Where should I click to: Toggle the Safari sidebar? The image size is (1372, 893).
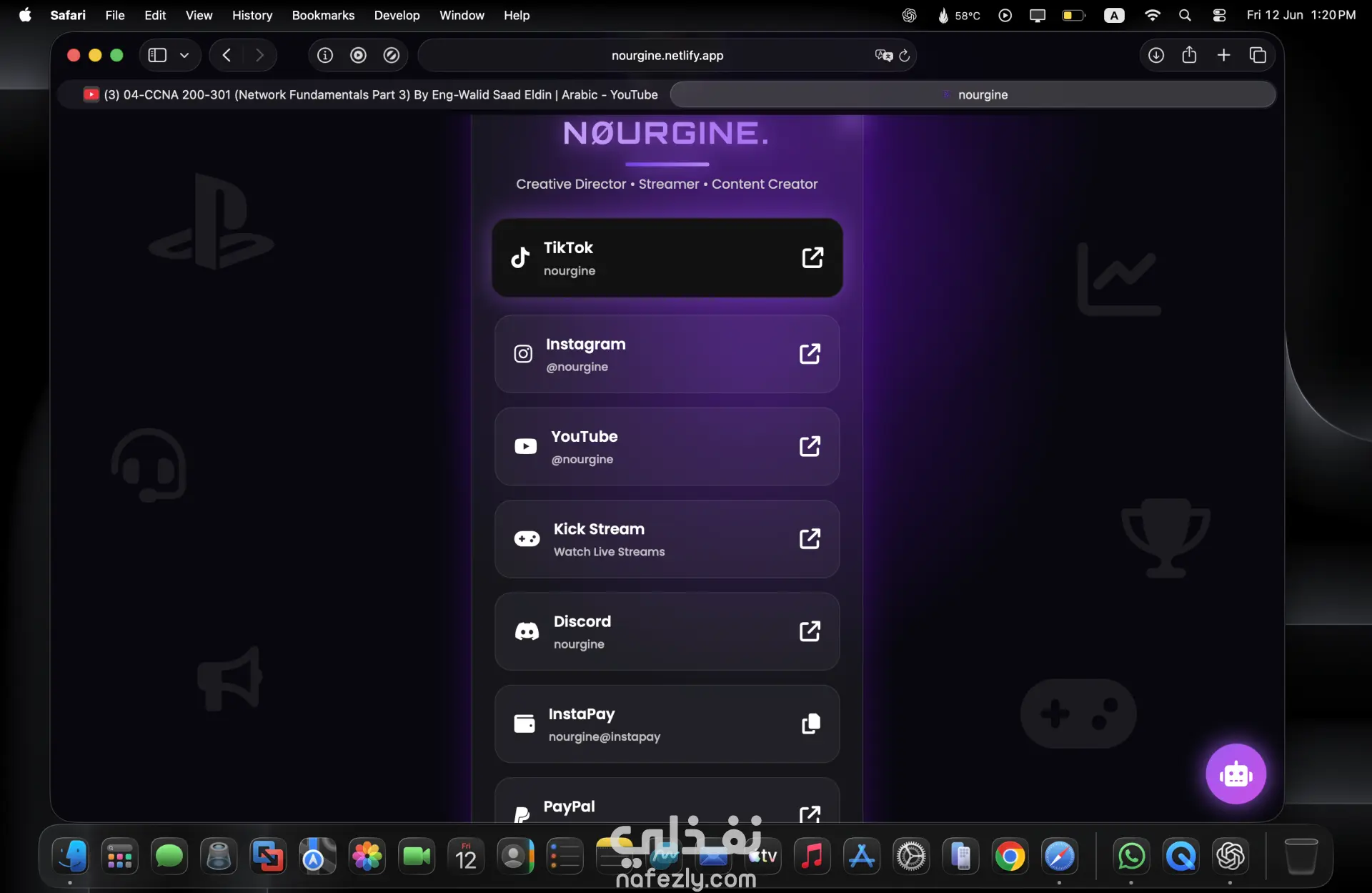click(x=157, y=55)
